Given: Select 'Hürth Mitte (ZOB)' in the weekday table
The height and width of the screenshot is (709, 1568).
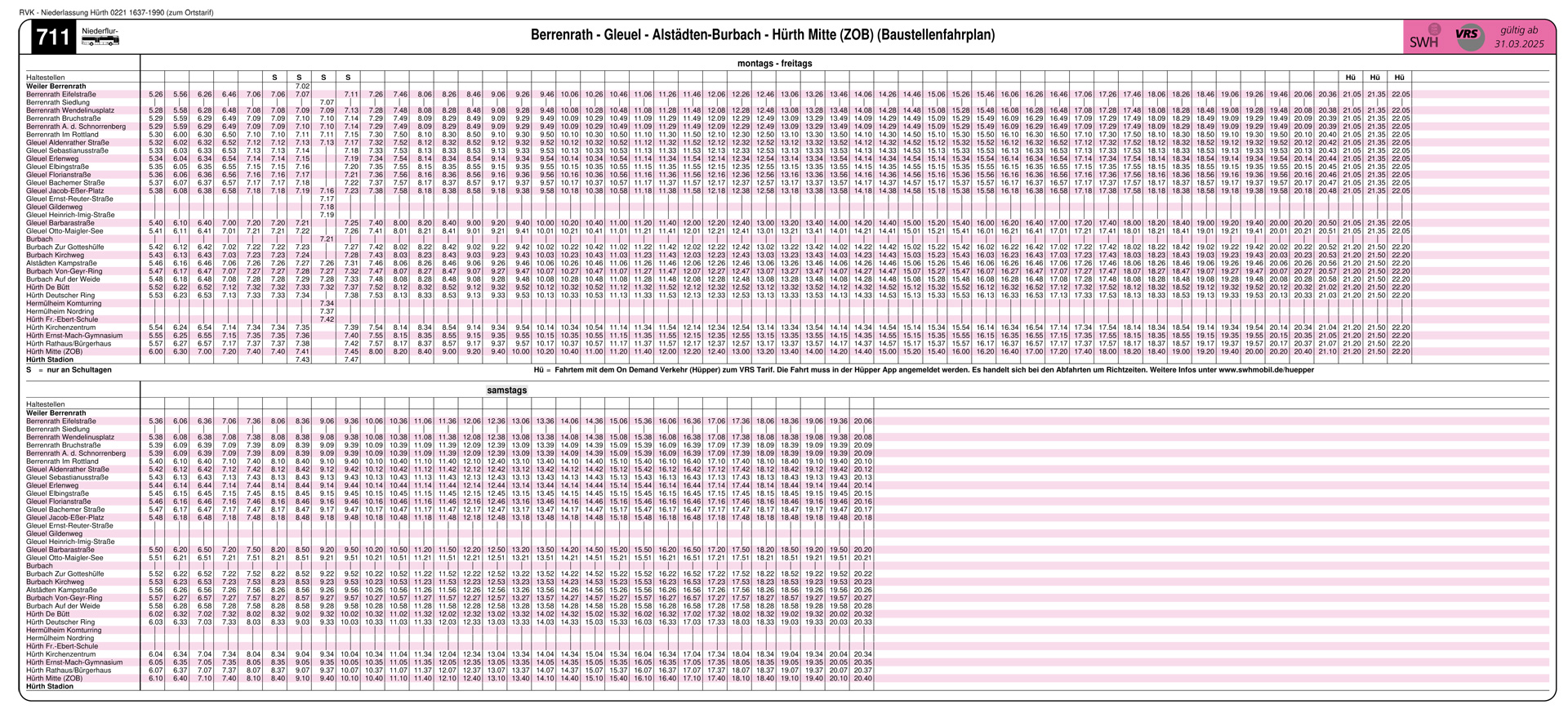Looking at the screenshot, I should 54,352.
